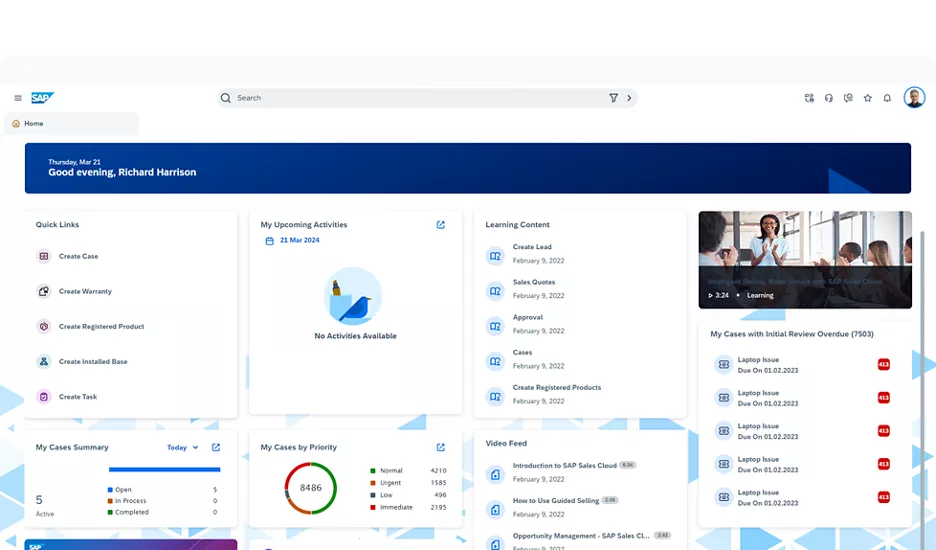Screen dimensions: 936x550
Task: Open the headset support icon in header
Action: (829, 98)
